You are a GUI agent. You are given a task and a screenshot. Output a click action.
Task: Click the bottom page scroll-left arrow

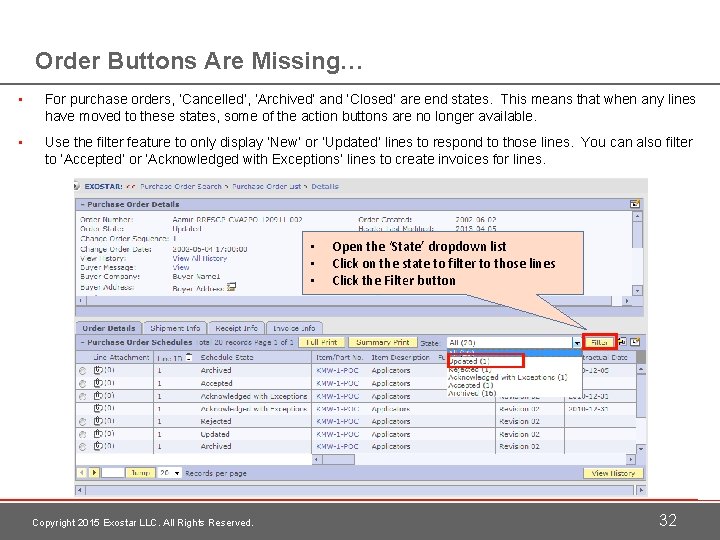click(x=80, y=490)
